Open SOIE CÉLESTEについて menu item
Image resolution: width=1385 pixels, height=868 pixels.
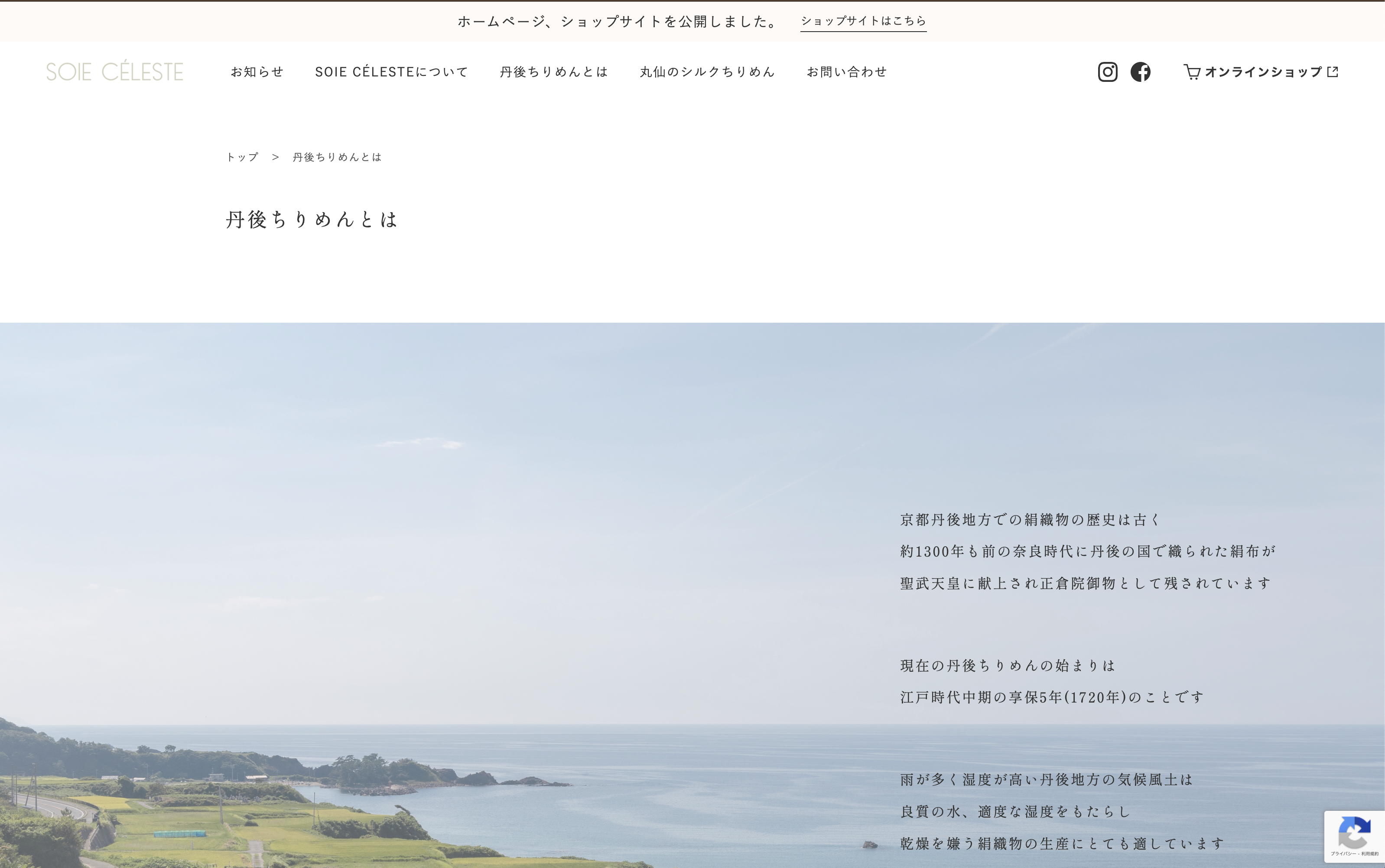pyautogui.click(x=392, y=72)
